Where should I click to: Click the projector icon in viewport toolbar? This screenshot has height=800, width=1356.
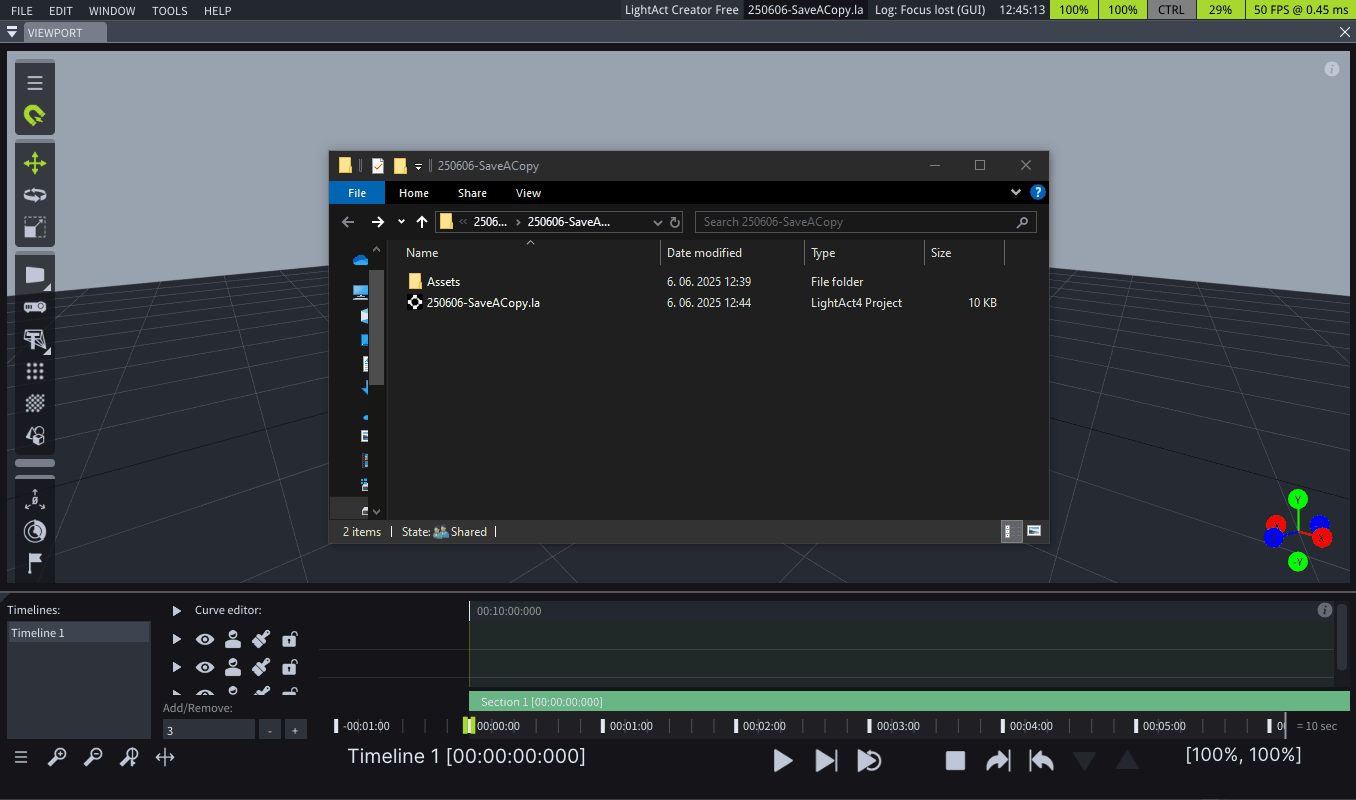click(35, 307)
